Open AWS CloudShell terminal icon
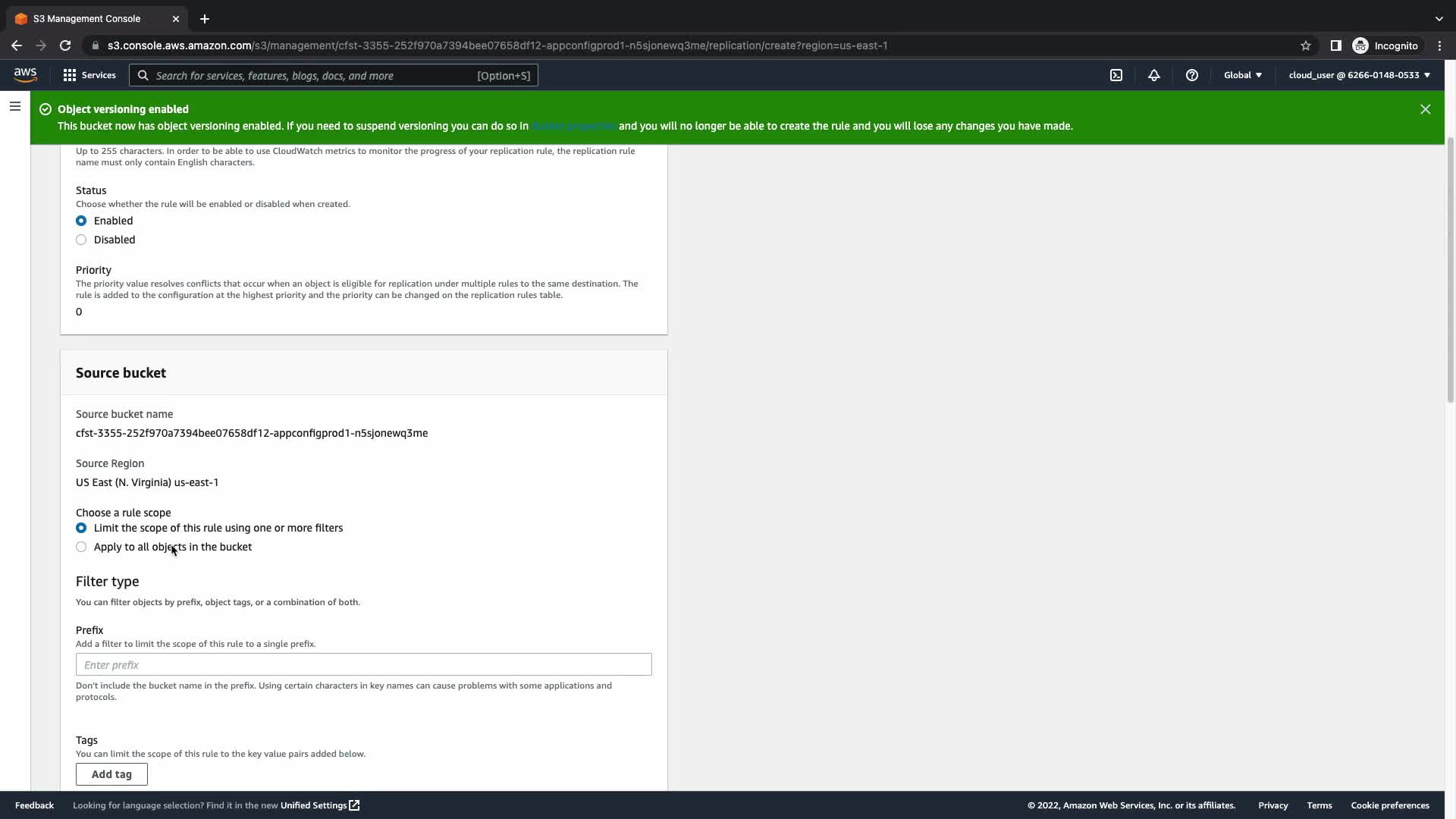 [1116, 75]
